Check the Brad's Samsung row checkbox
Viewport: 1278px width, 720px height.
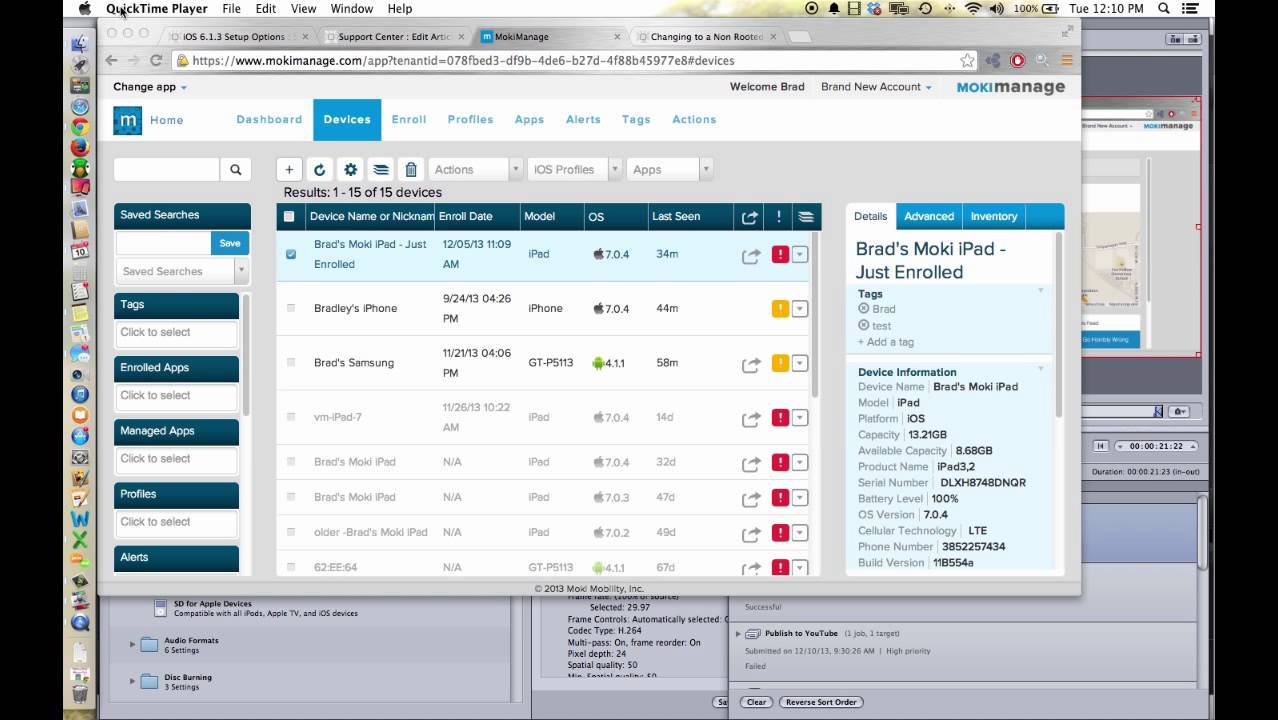coord(291,362)
